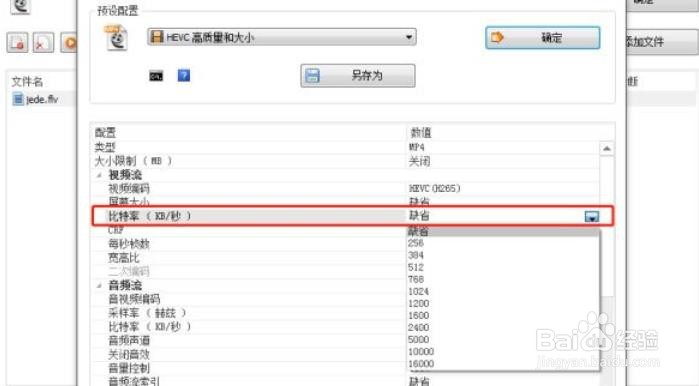Click the red-X file icon in background window toolbar

click(43, 43)
